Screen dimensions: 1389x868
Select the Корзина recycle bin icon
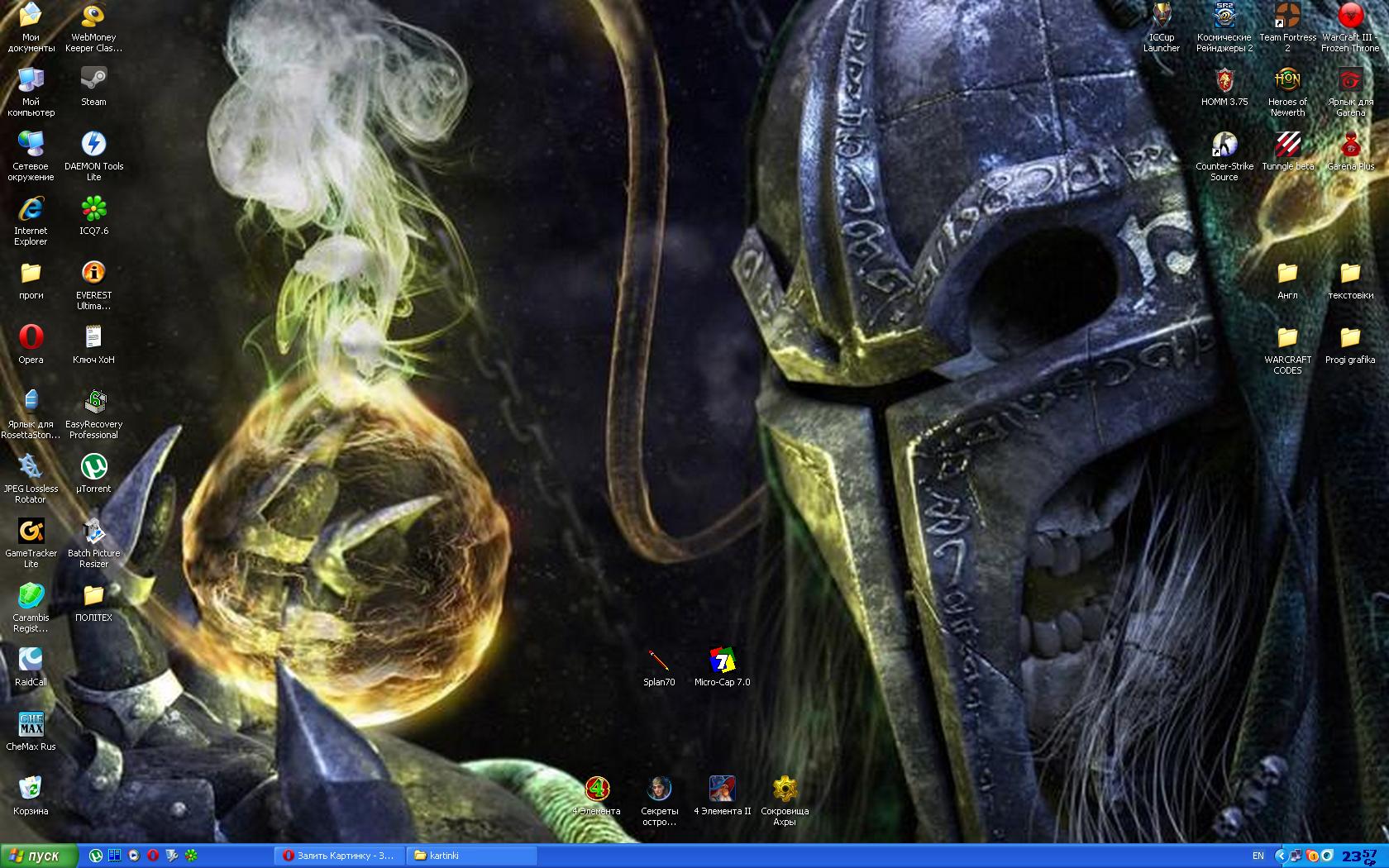click(31, 795)
